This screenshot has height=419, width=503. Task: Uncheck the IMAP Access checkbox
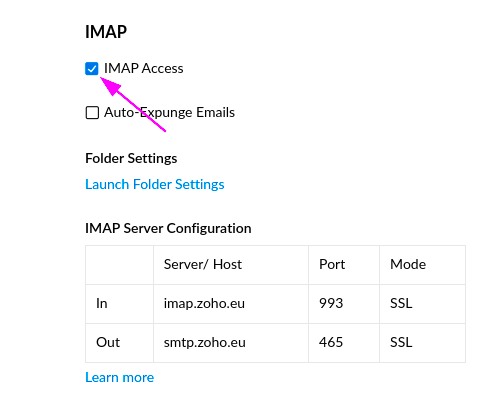tap(92, 69)
